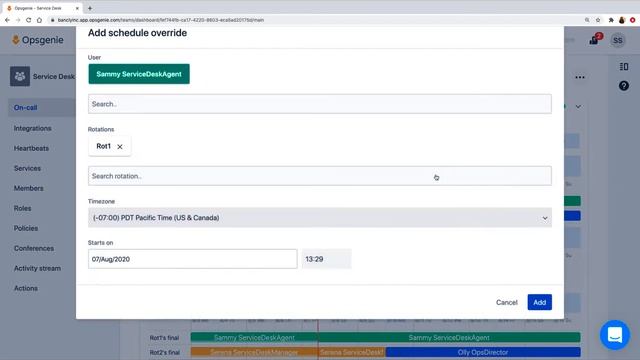Open Services in sidebar
Image resolution: width=640 pixels, height=360 pixels.
pos(27,168)
